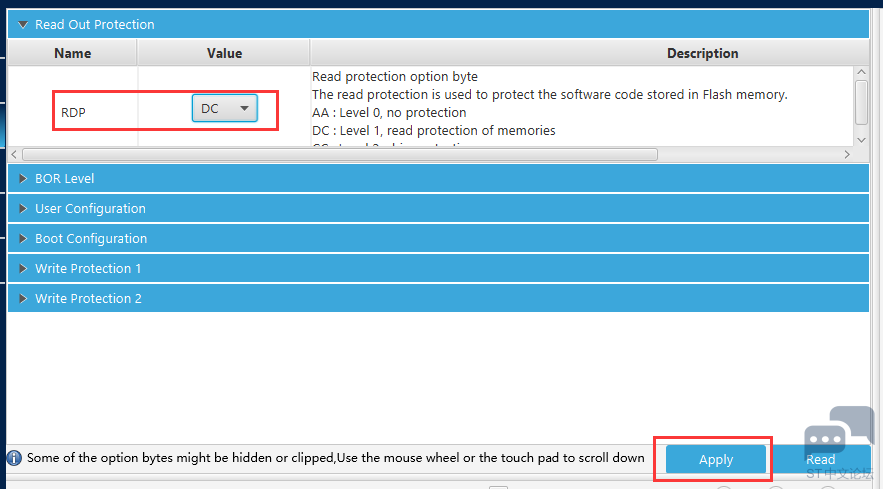The height and width of the screenshot is (489, 883).
Task: Click the Value column header
Action: [224, 53]
